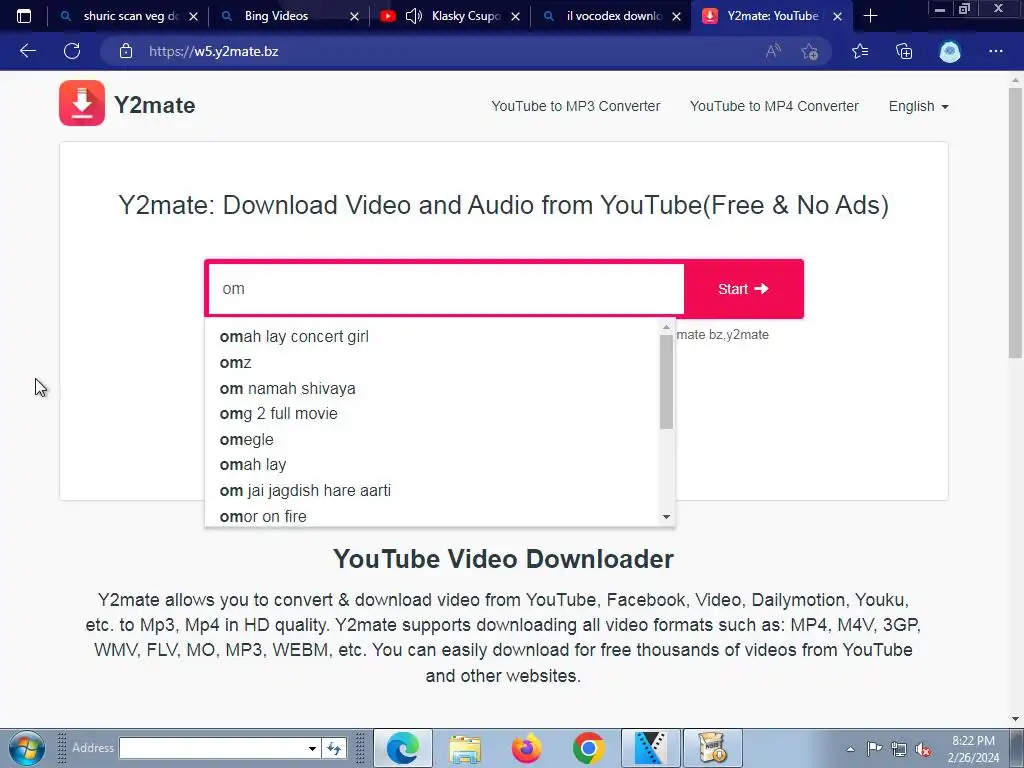Click the browser address bar URL
Screen dimensions: 1024x768
coord(214,52)
